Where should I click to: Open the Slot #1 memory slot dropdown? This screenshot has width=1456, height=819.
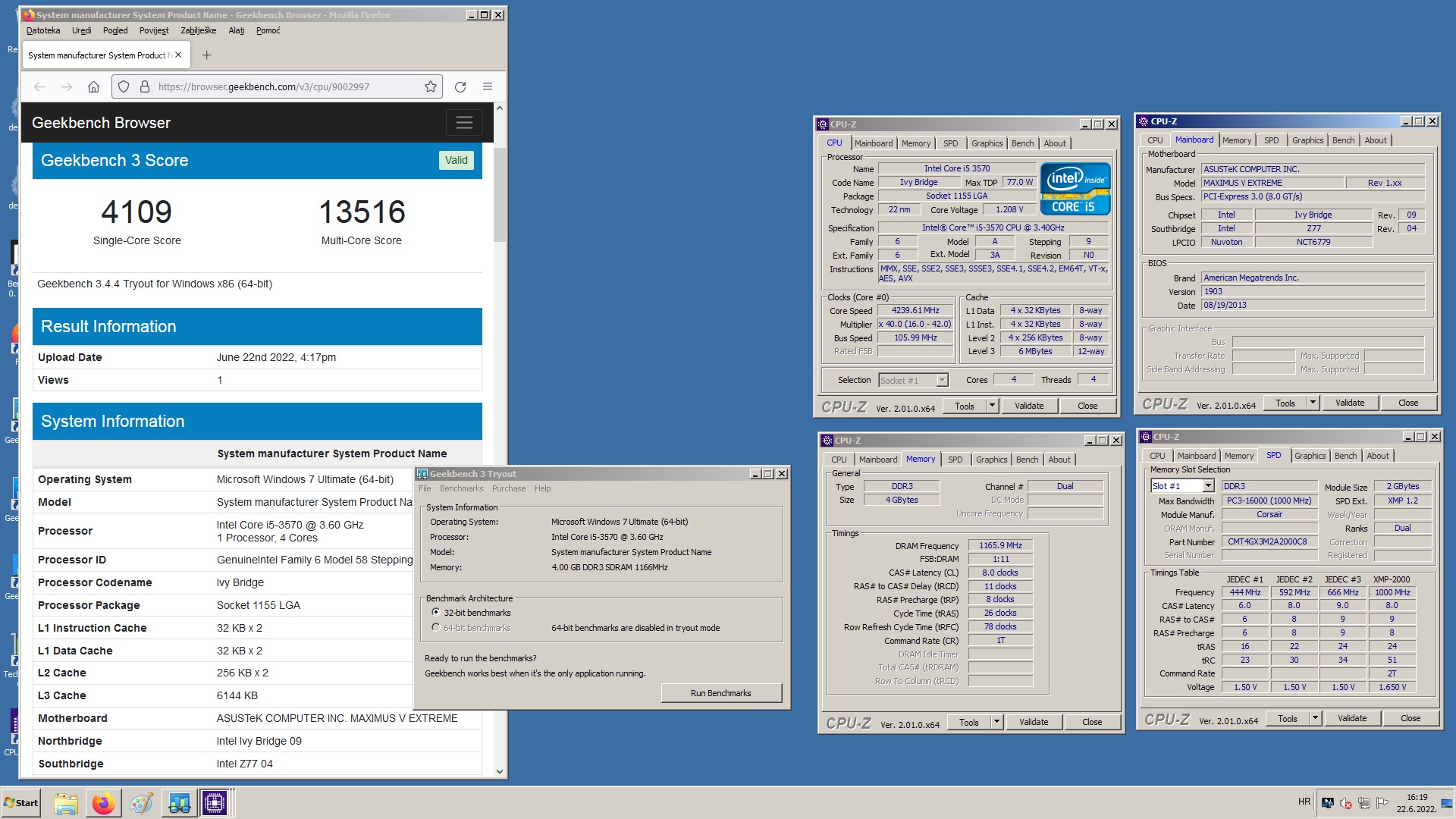pos(1208,486)
